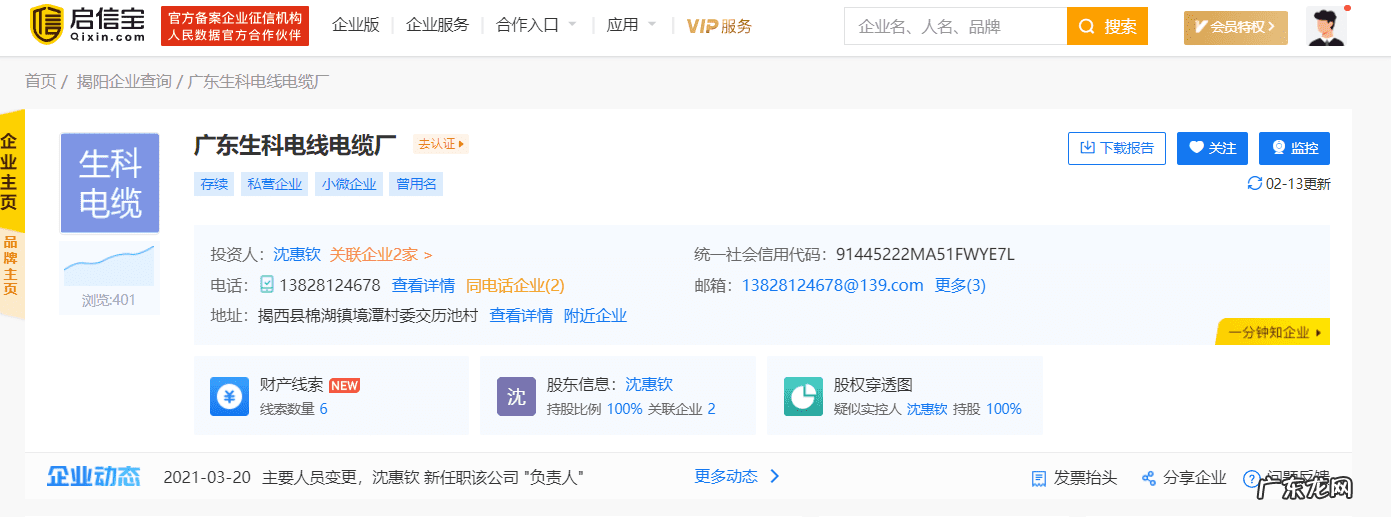Expand the 合作入口 dropdown
This screenshot has height=517, width=1391.
[x=536, y=25]
